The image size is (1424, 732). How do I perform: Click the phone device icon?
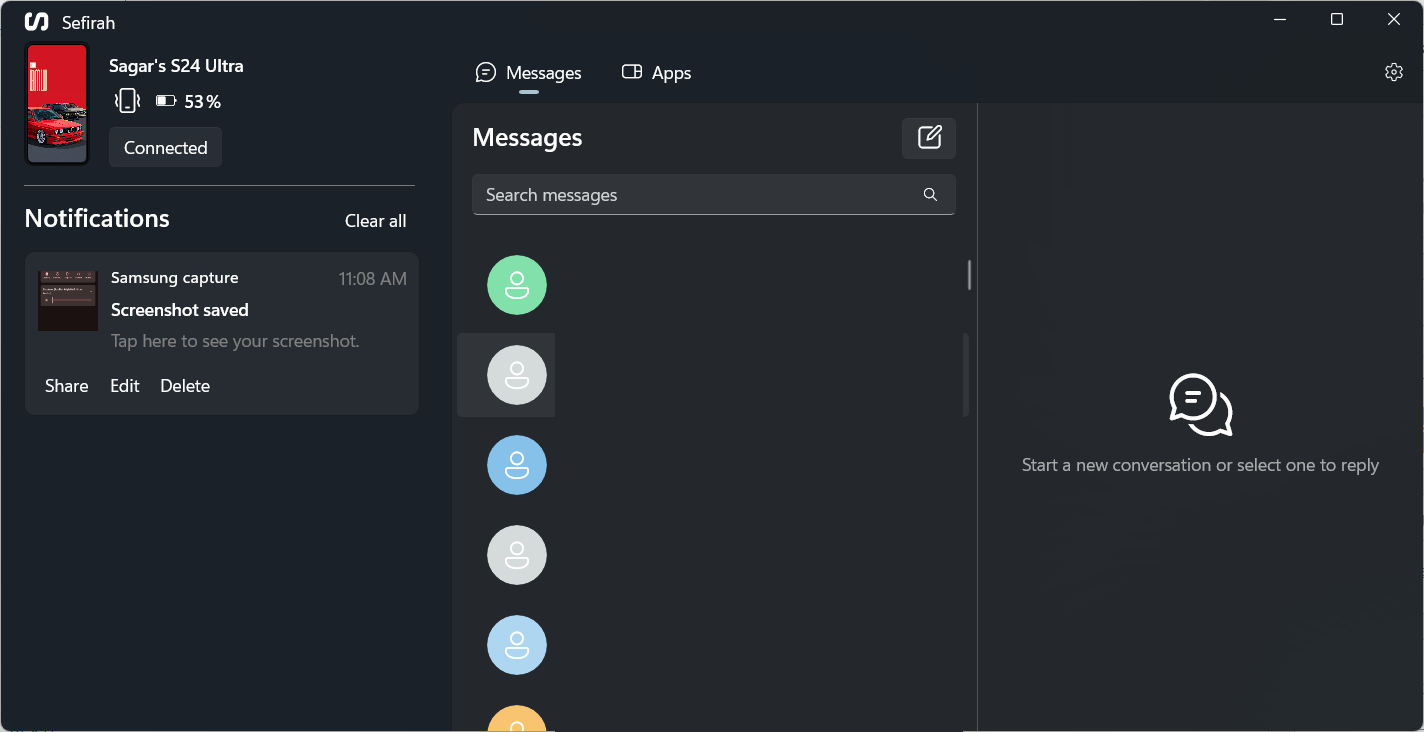pos(127,100)
